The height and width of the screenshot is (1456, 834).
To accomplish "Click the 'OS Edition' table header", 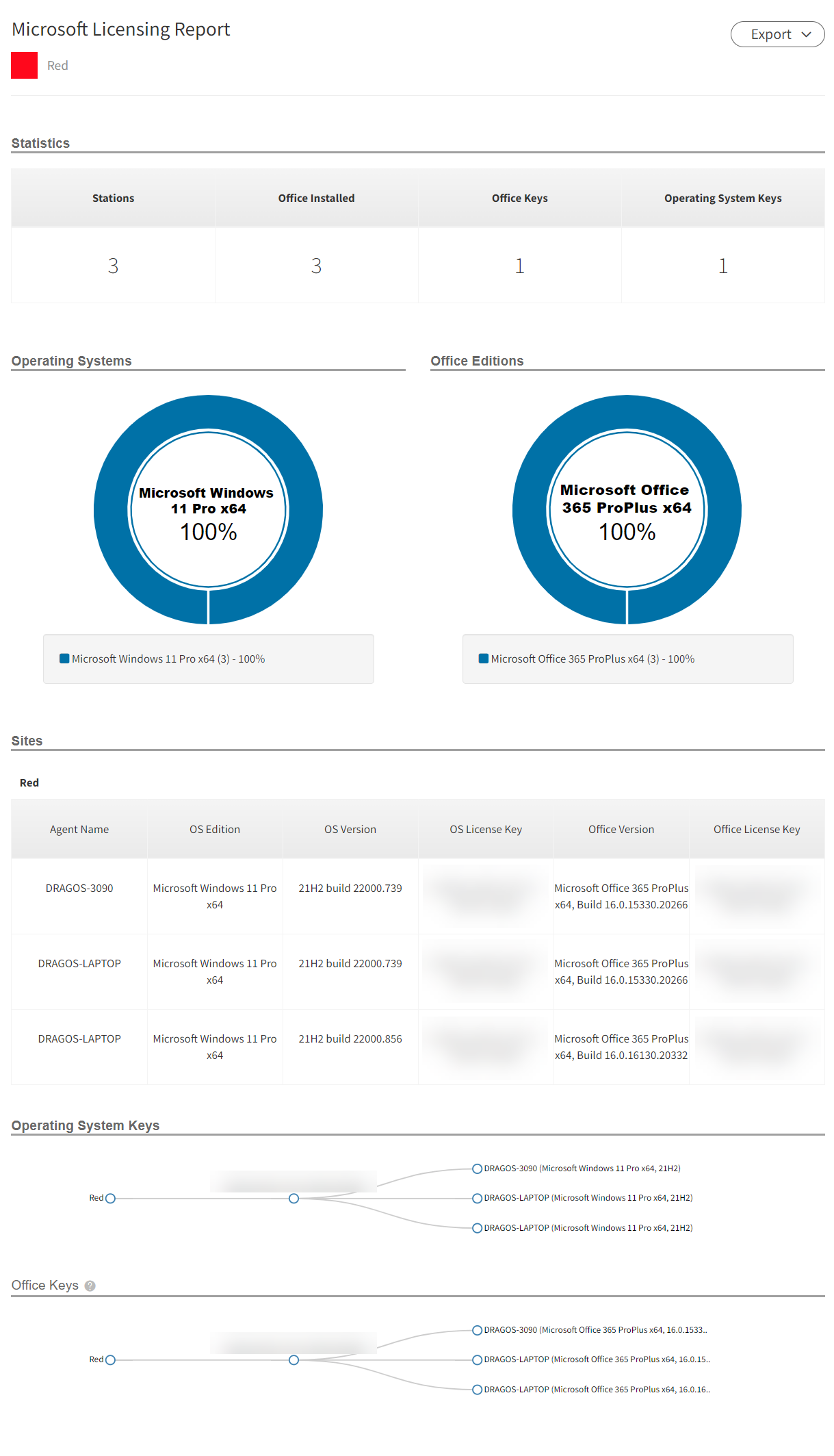I will click(215, 829).
